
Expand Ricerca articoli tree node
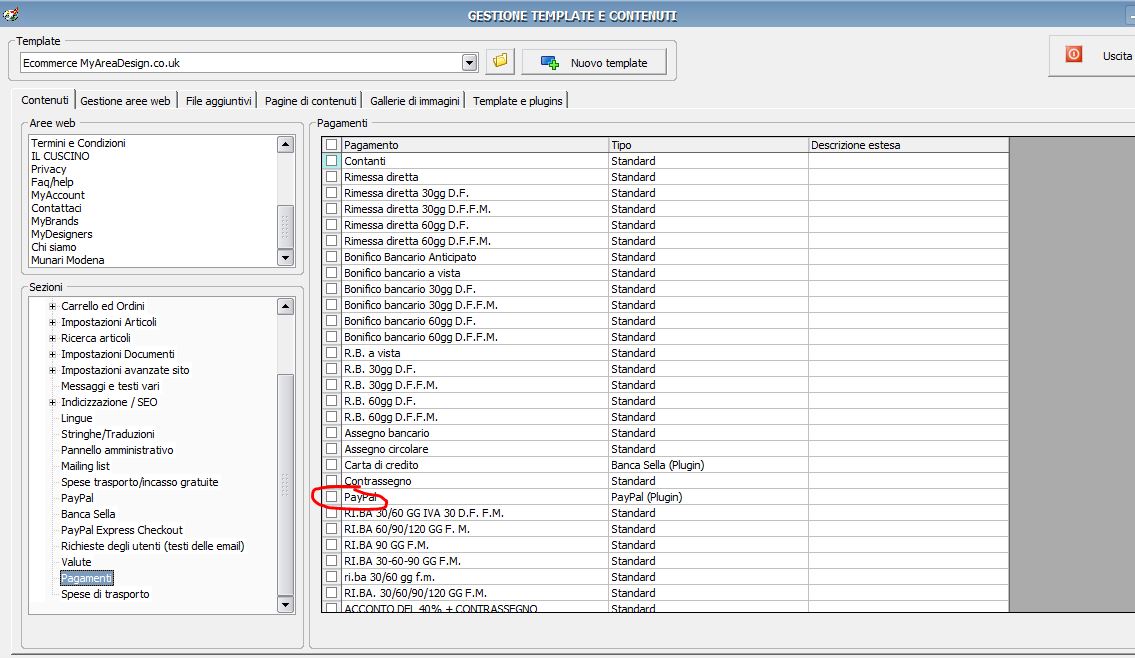coord(52,338)
